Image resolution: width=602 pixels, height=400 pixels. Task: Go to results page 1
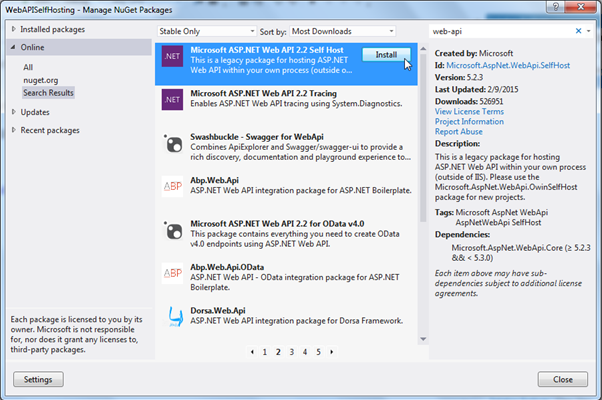coord(265,352)
